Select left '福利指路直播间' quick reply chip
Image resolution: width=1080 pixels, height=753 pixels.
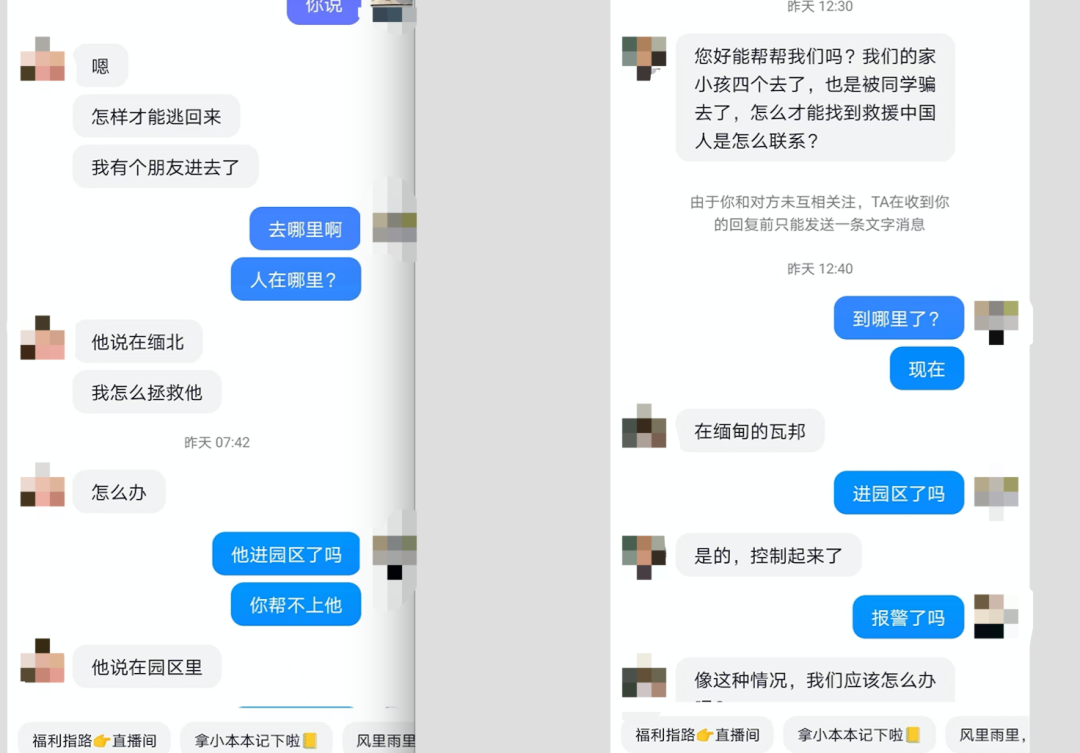94,740
